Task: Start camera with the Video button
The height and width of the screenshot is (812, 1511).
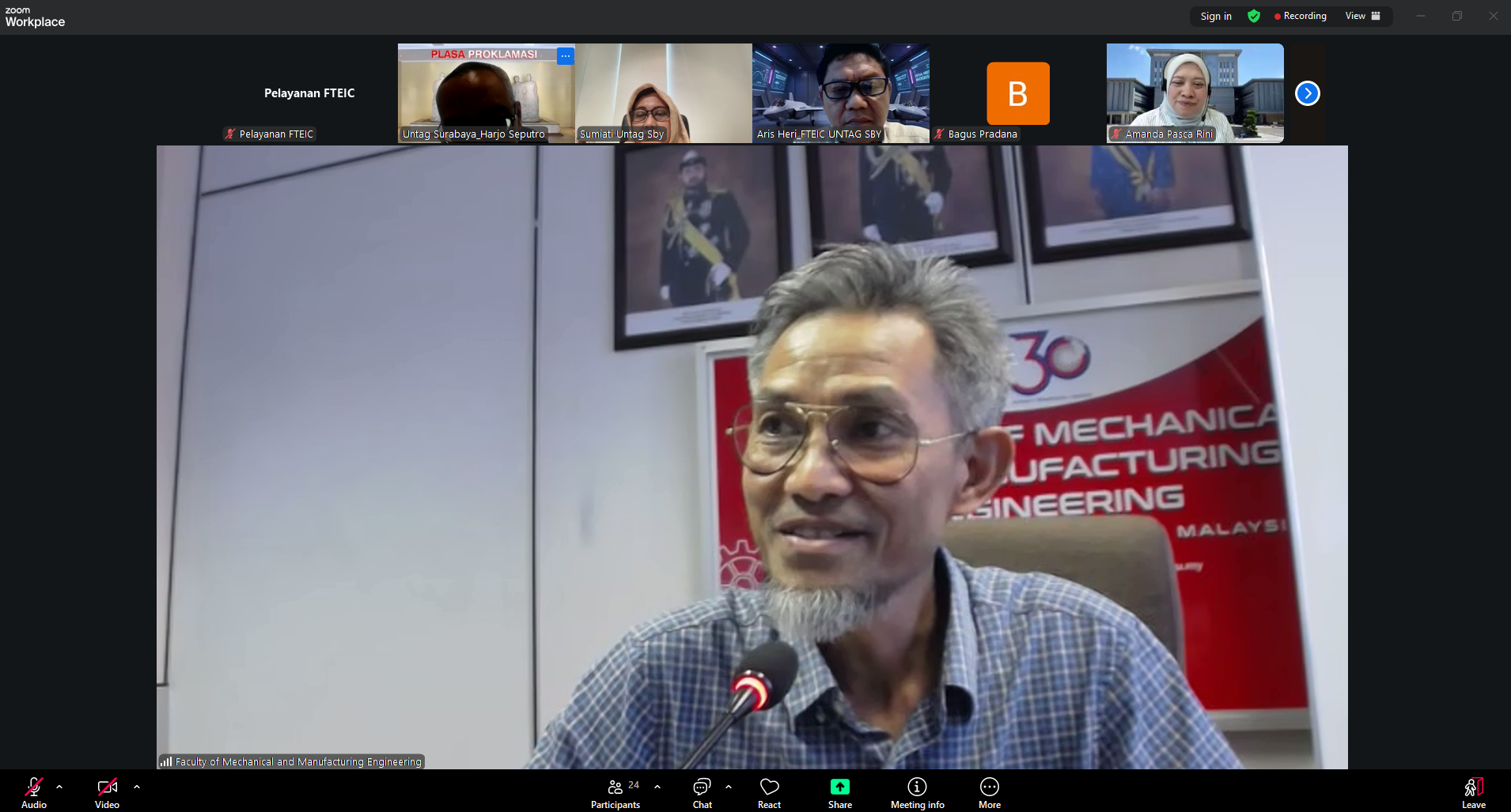Action: (x=107, y=791)
